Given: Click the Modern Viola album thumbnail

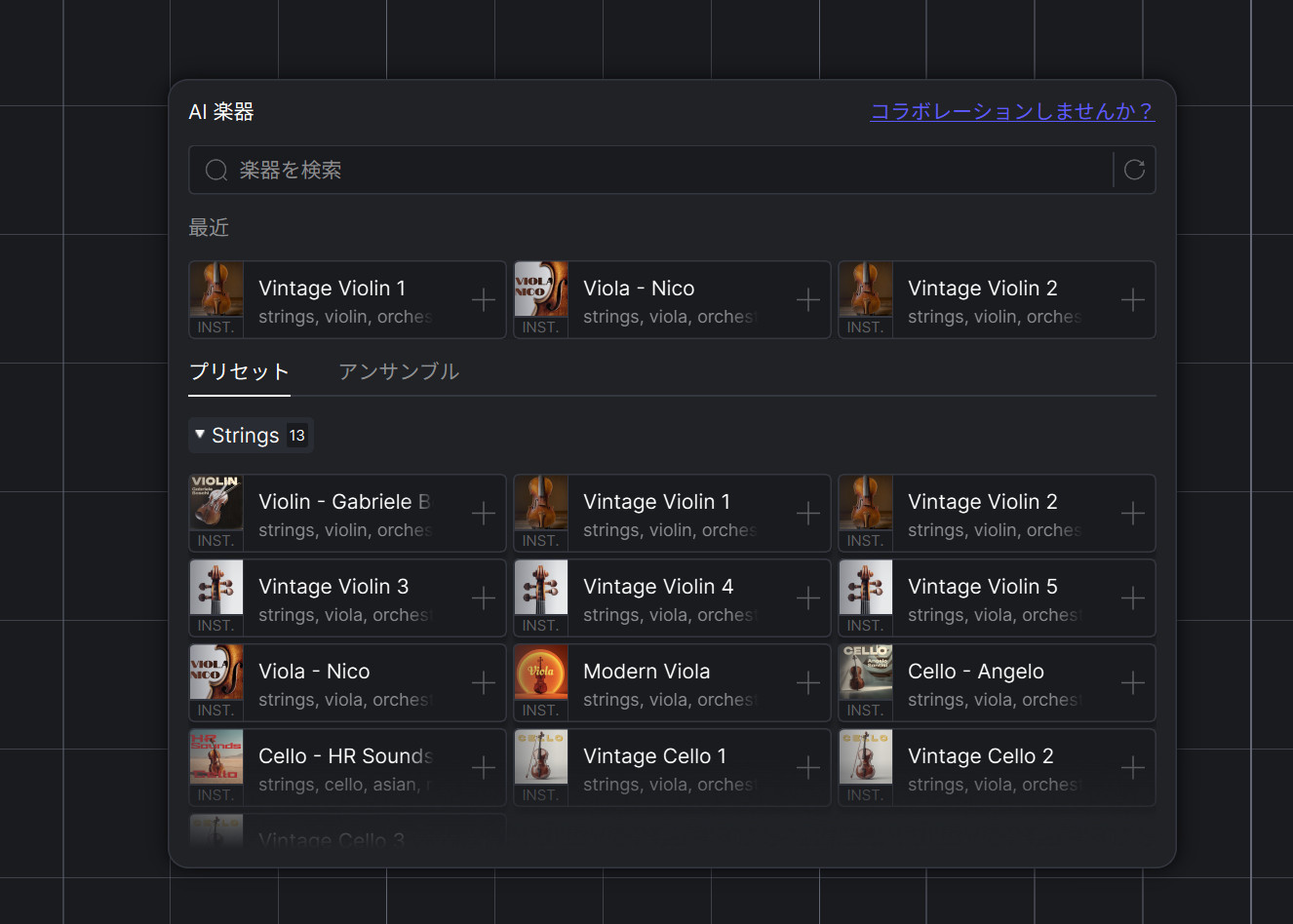Looking at the screenshot, I should pos(540,673).
